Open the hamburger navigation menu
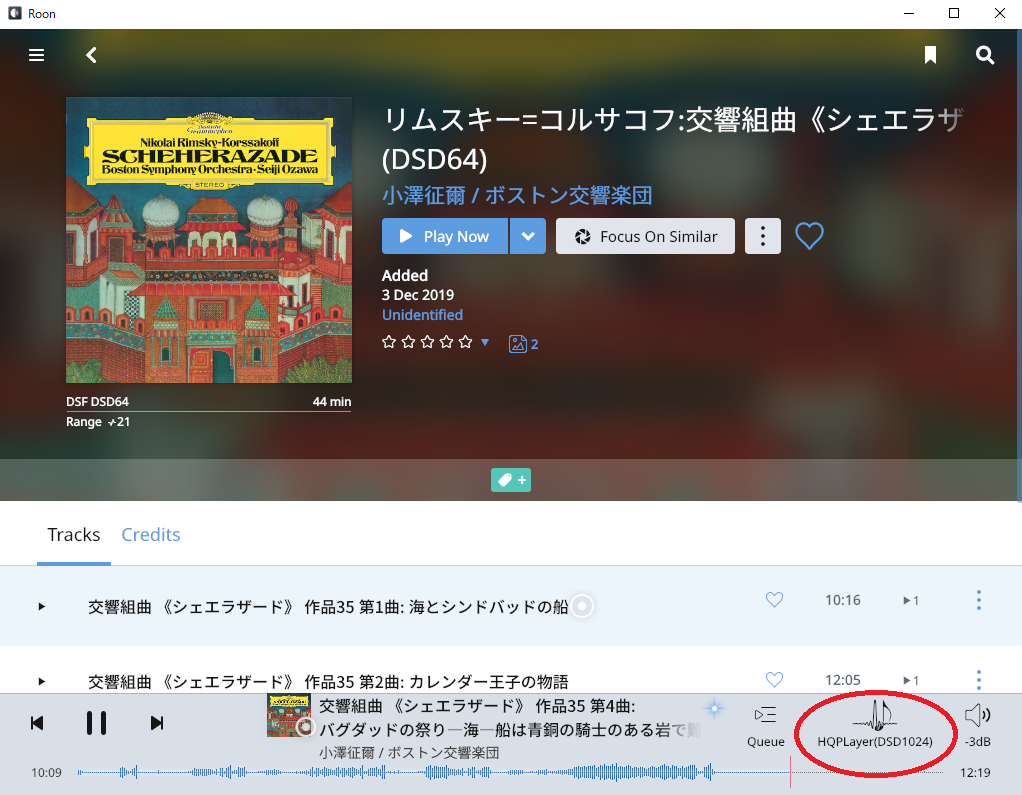The height and width of the screenshot is (795, 1022). [37, 55]
